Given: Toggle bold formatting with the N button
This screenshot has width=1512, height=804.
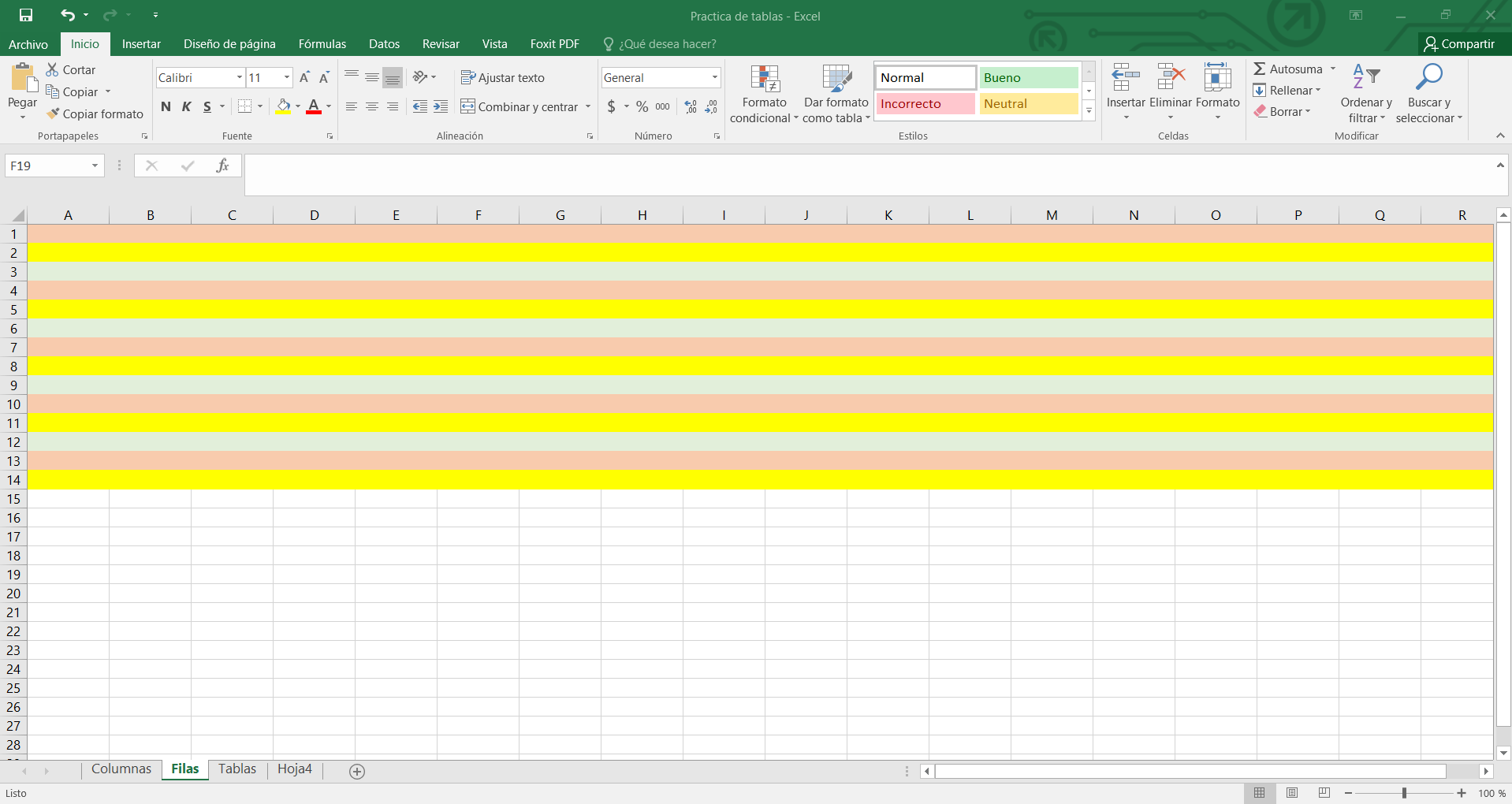Looking at the screenshot, I should click(x=166, y=106).
